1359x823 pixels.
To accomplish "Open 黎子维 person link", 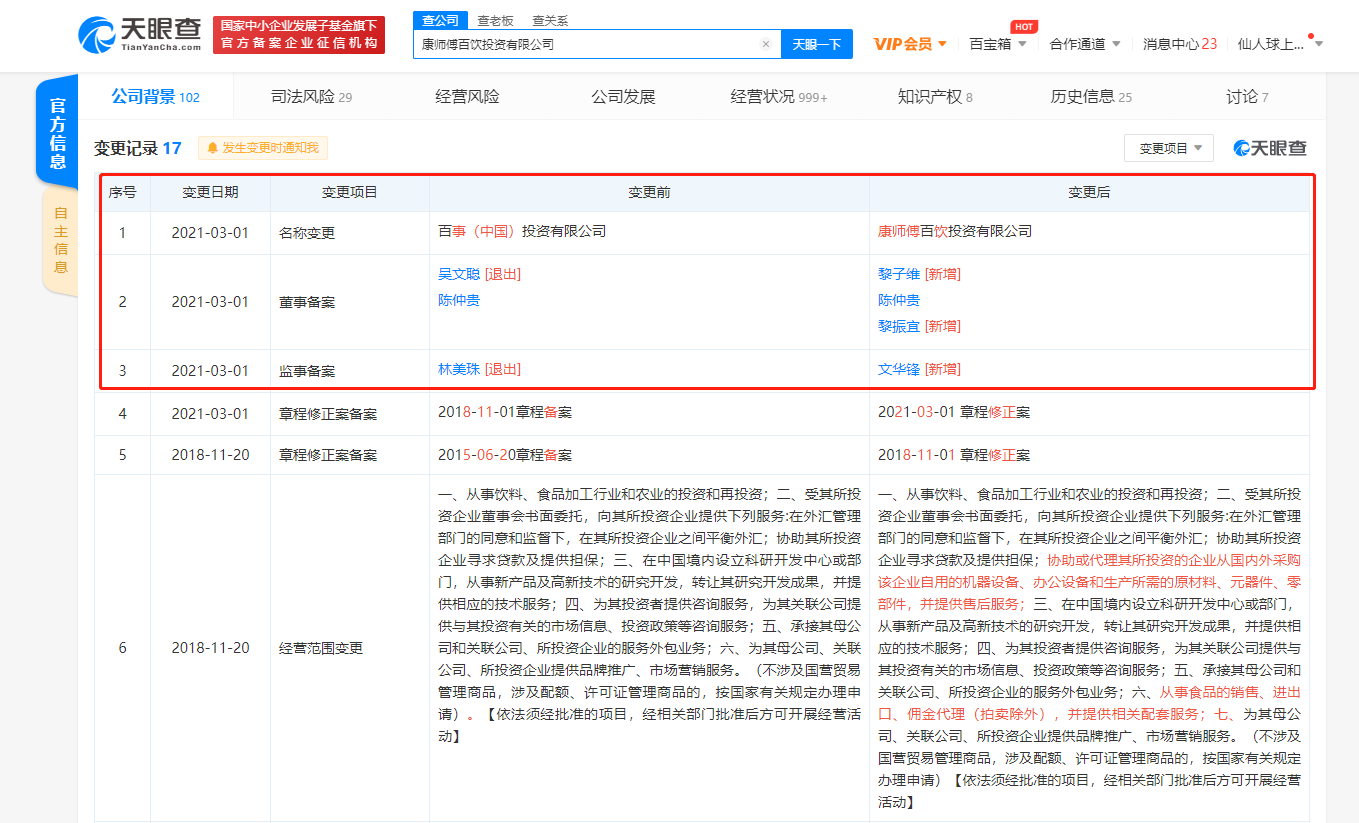I will pyautogui.click(x=899, y=274).
